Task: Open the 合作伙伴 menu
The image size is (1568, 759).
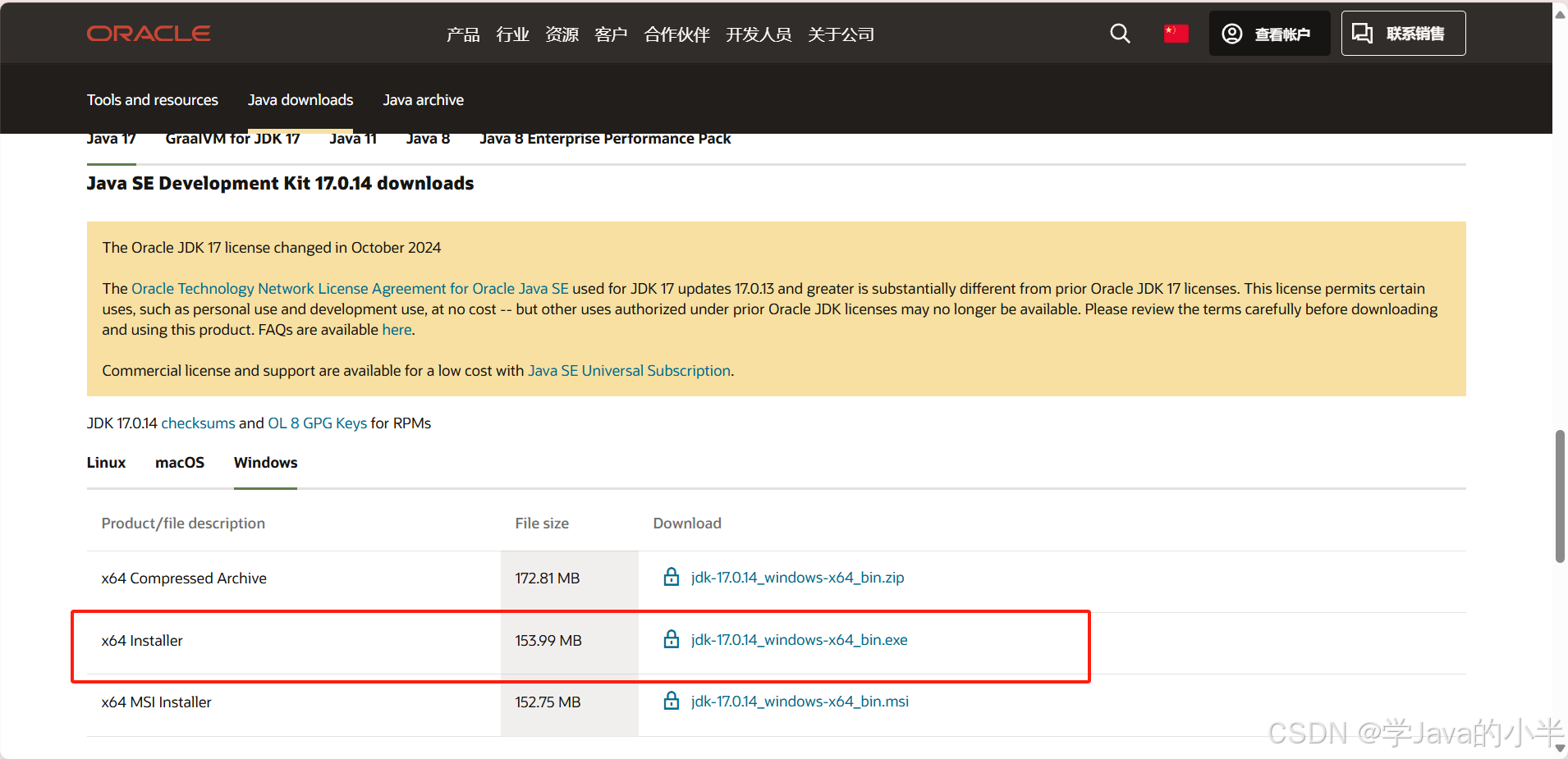Action: click(676, 34)
